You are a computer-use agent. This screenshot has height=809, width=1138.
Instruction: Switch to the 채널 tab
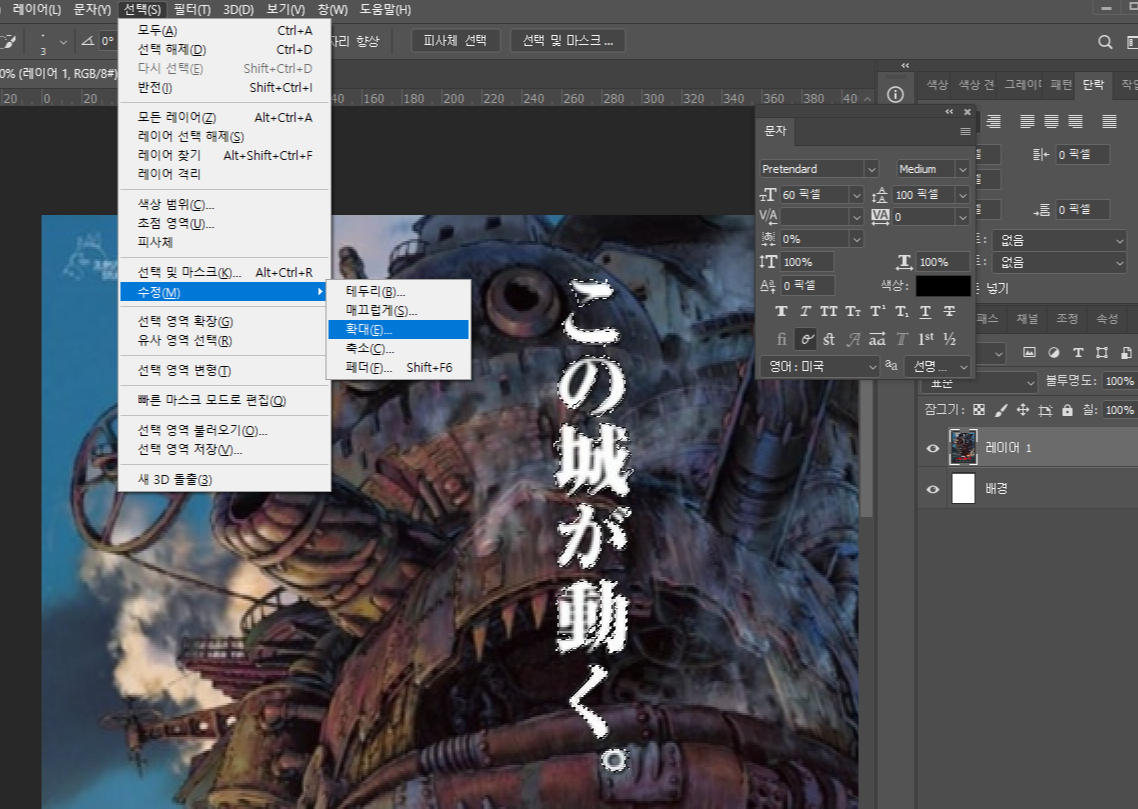point(1027,319)
